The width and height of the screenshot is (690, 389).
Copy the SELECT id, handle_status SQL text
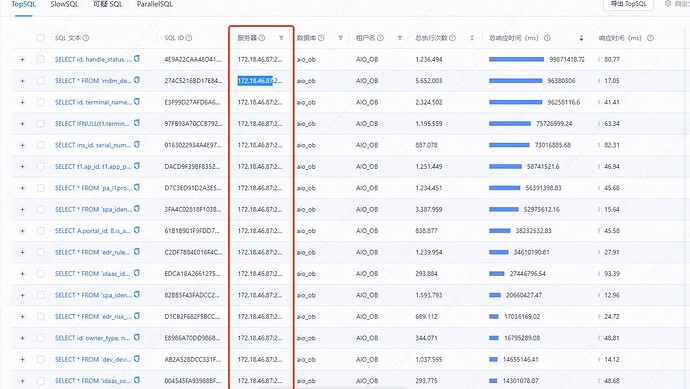(137, 59)
